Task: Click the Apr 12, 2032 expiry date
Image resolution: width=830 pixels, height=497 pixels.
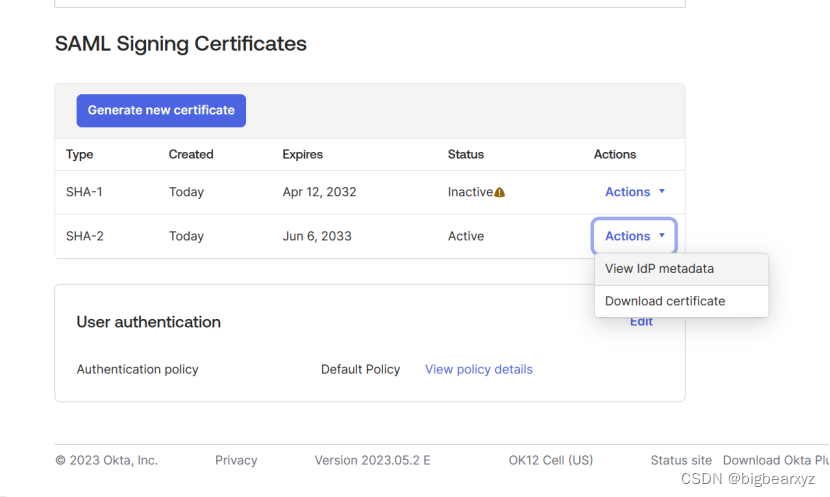Action: point(319,192)
